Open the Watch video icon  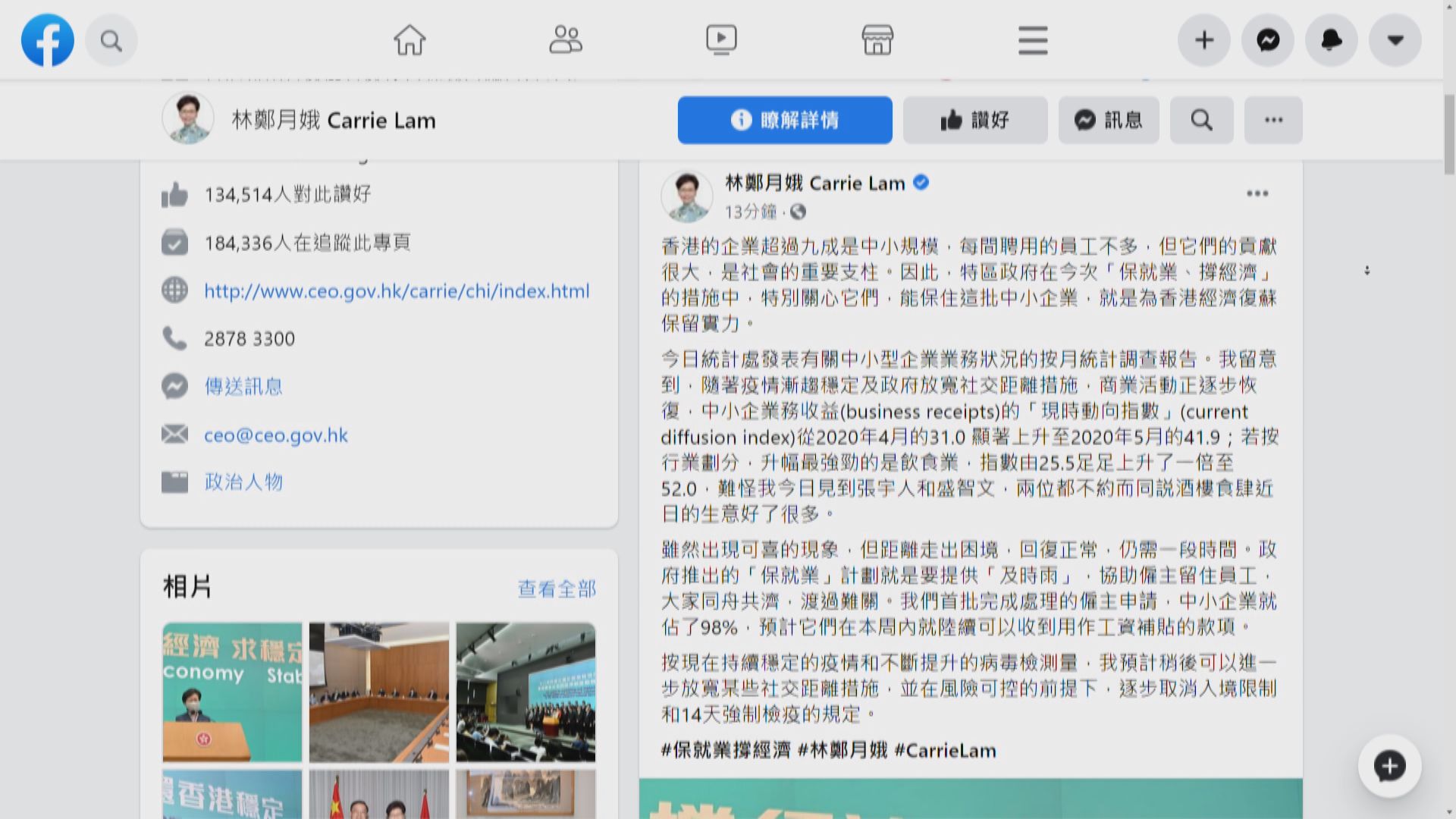[x=720, y=40]
